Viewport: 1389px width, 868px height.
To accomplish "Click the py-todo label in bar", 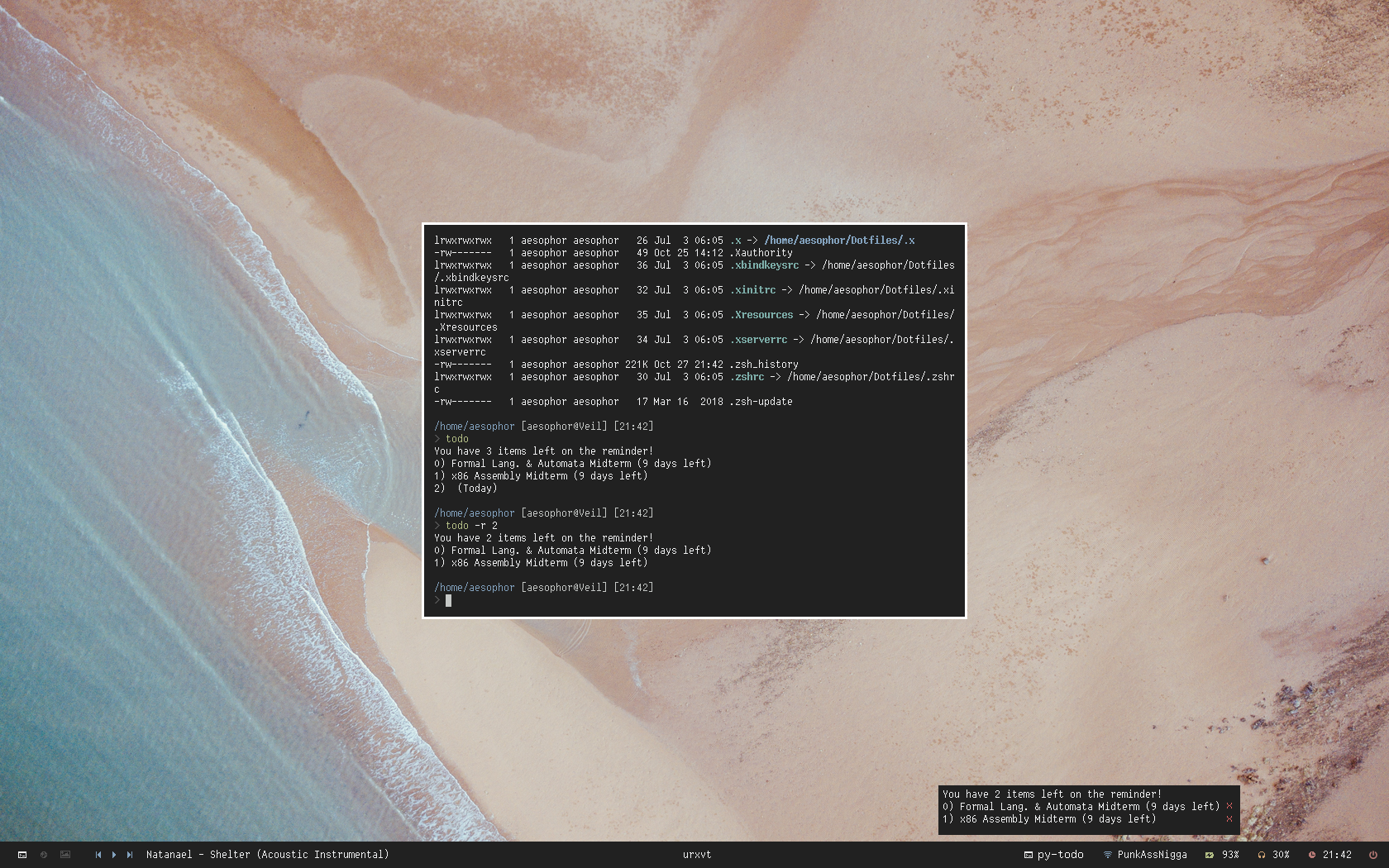I will [1060, 855].
